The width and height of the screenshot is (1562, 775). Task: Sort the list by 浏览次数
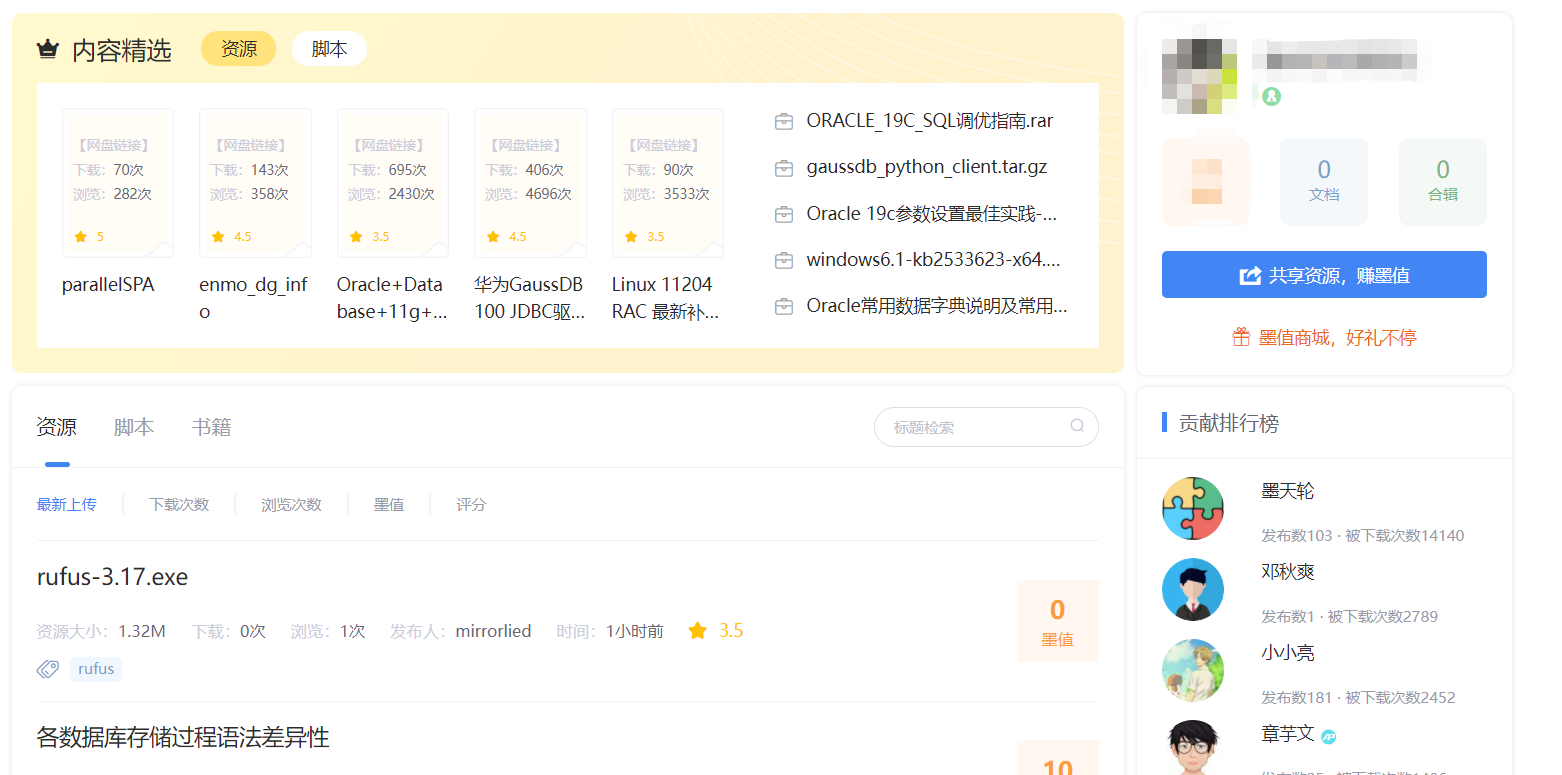tap(292, 505)
